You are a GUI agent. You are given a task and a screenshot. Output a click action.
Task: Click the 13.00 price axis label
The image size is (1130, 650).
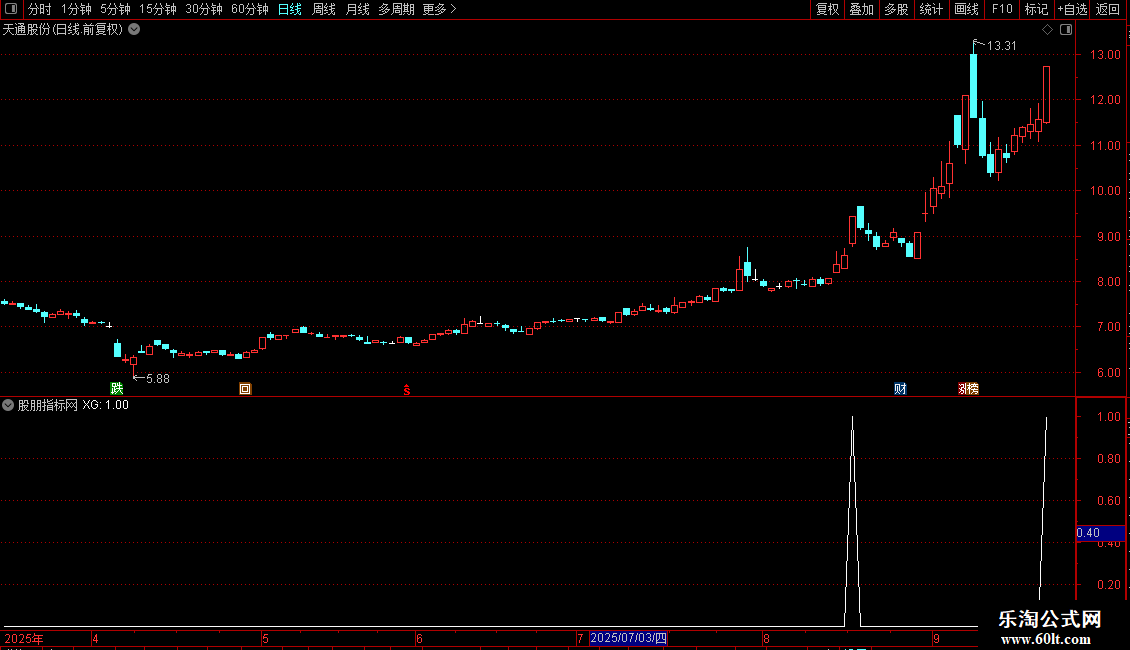click(1105, 55)
